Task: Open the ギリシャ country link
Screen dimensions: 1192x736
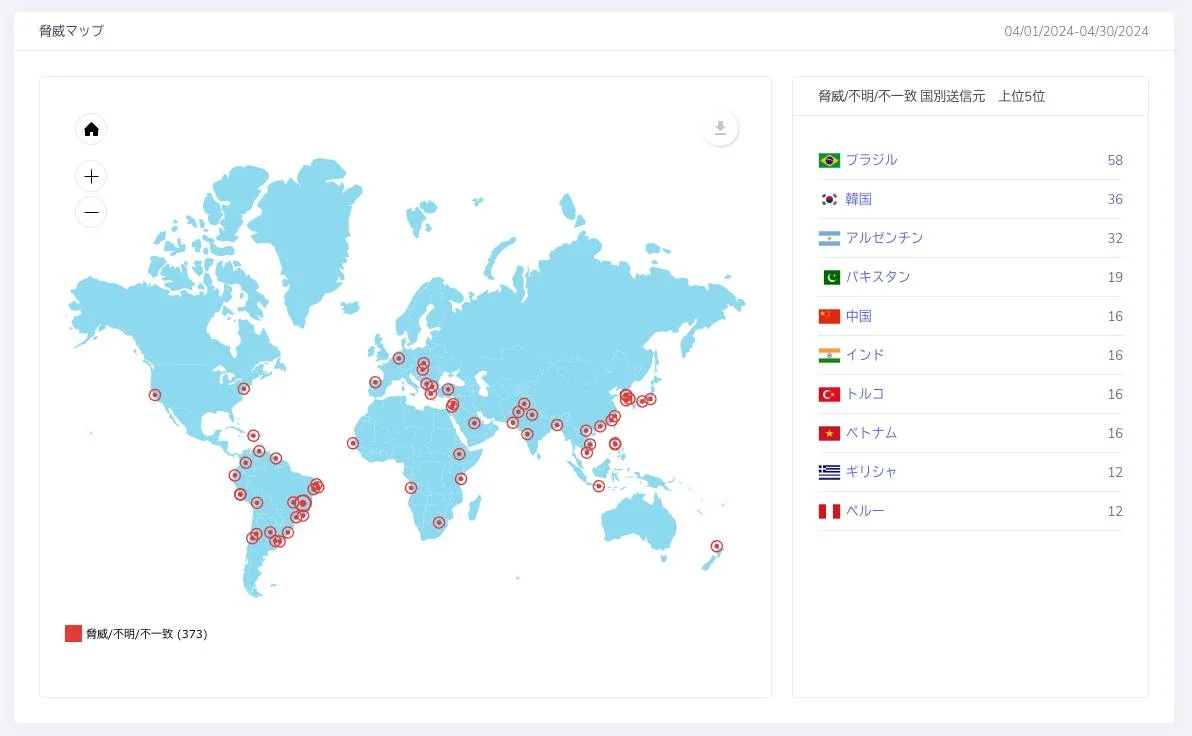Action: pos(871,472)
